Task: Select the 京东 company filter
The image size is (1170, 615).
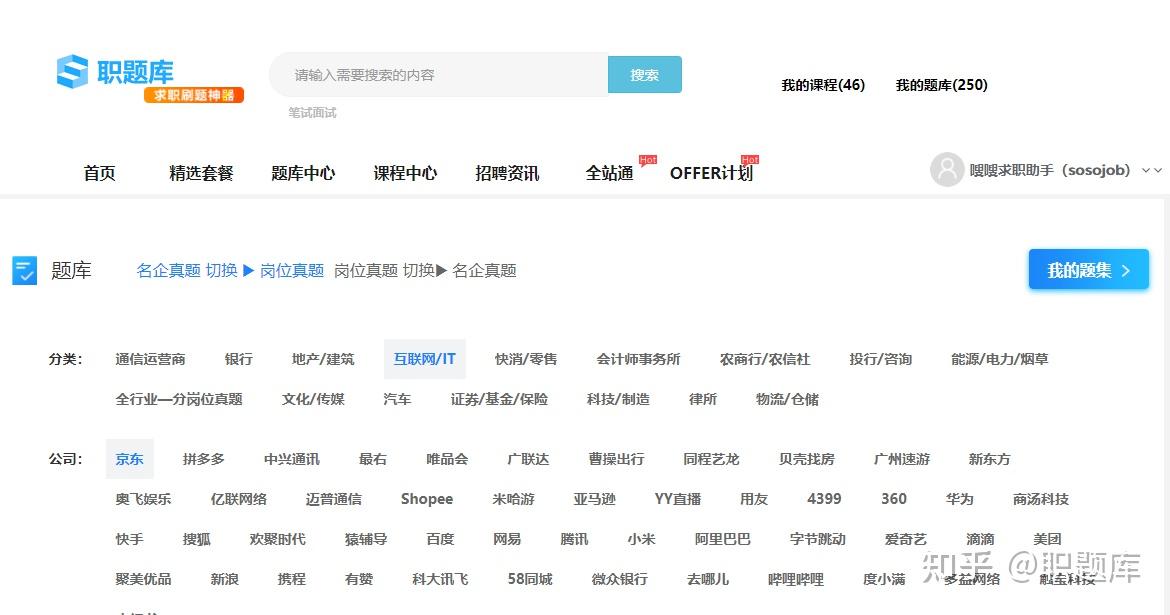Action: (x=130, y=459)
